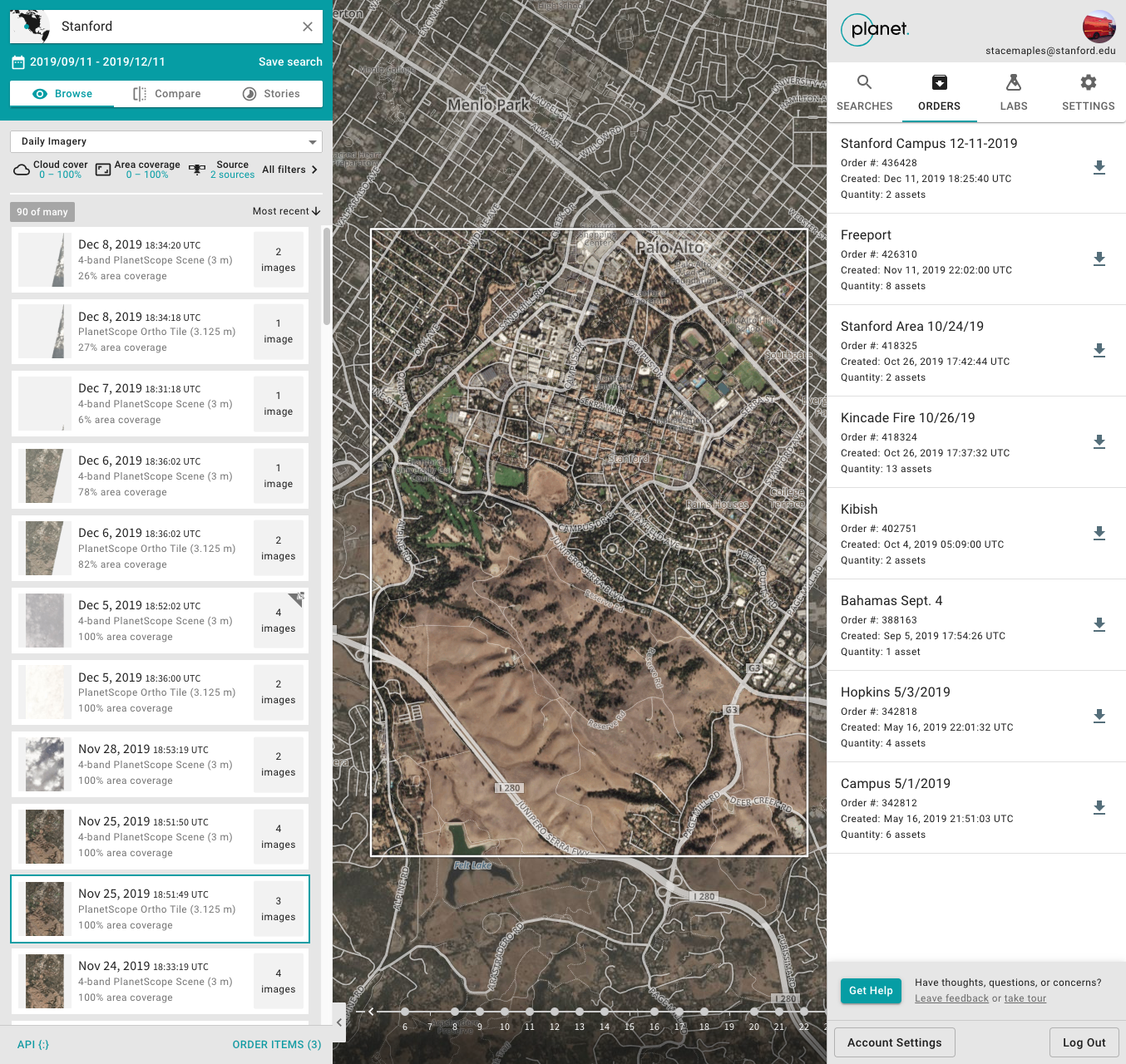Switch to Stories mode
1126x1064 pixels.
coord(271,94)
